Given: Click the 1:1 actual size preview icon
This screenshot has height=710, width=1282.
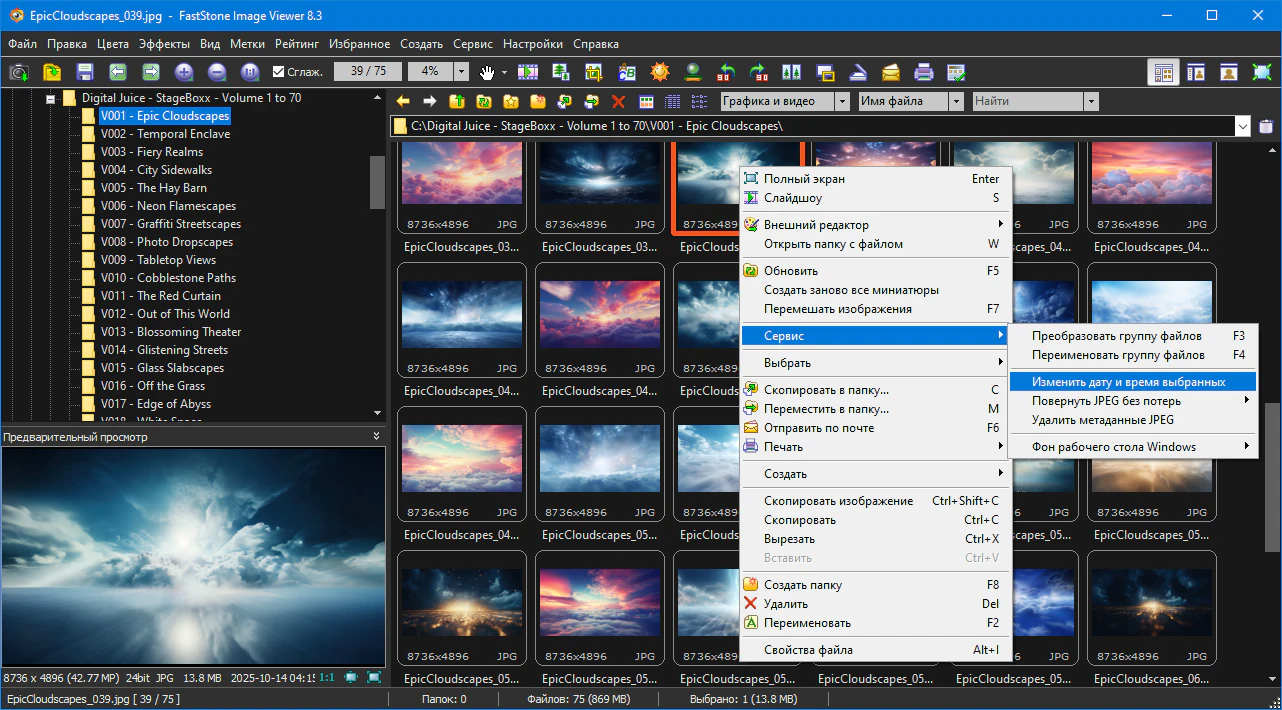Looking at the screenshot, I should (327, 677).
